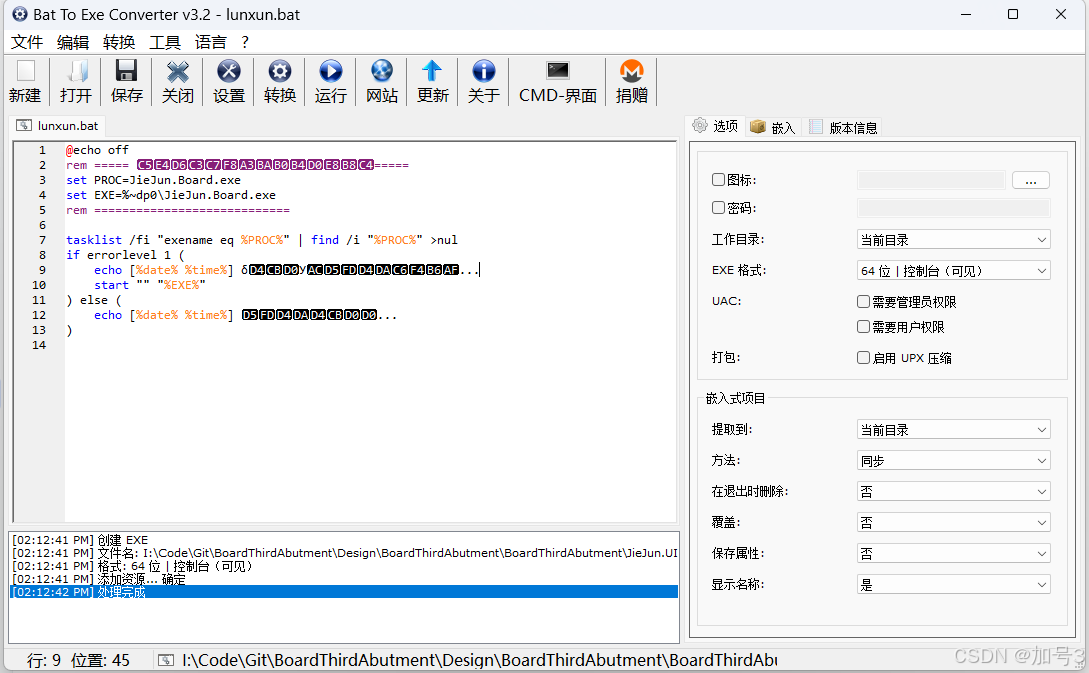This screenshot has width=1089, height=673.
Task: Click the file path in status bar
Action: (x=479, y=660)
